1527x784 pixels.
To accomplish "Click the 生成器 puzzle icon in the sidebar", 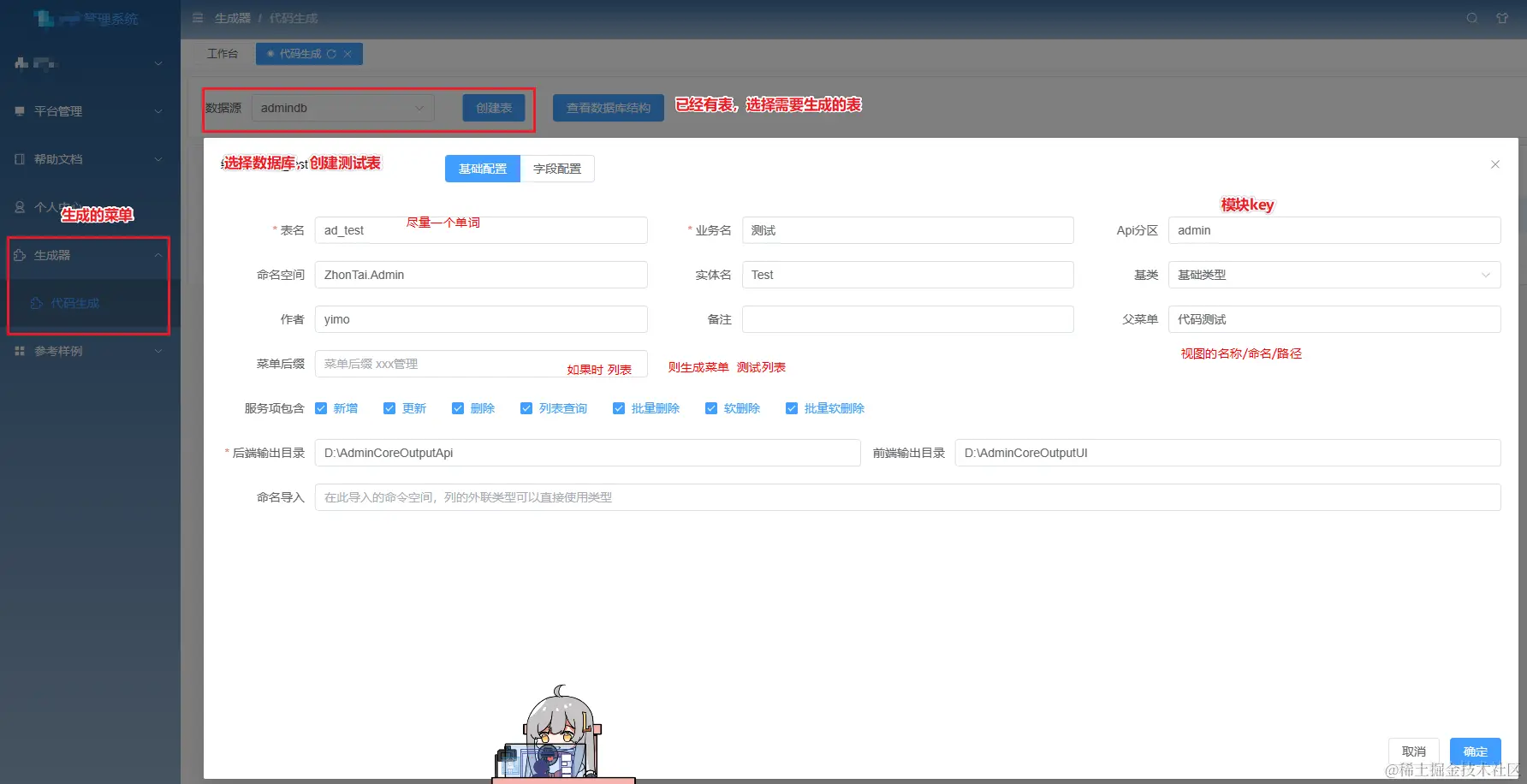I will click(x=20, y=255).
